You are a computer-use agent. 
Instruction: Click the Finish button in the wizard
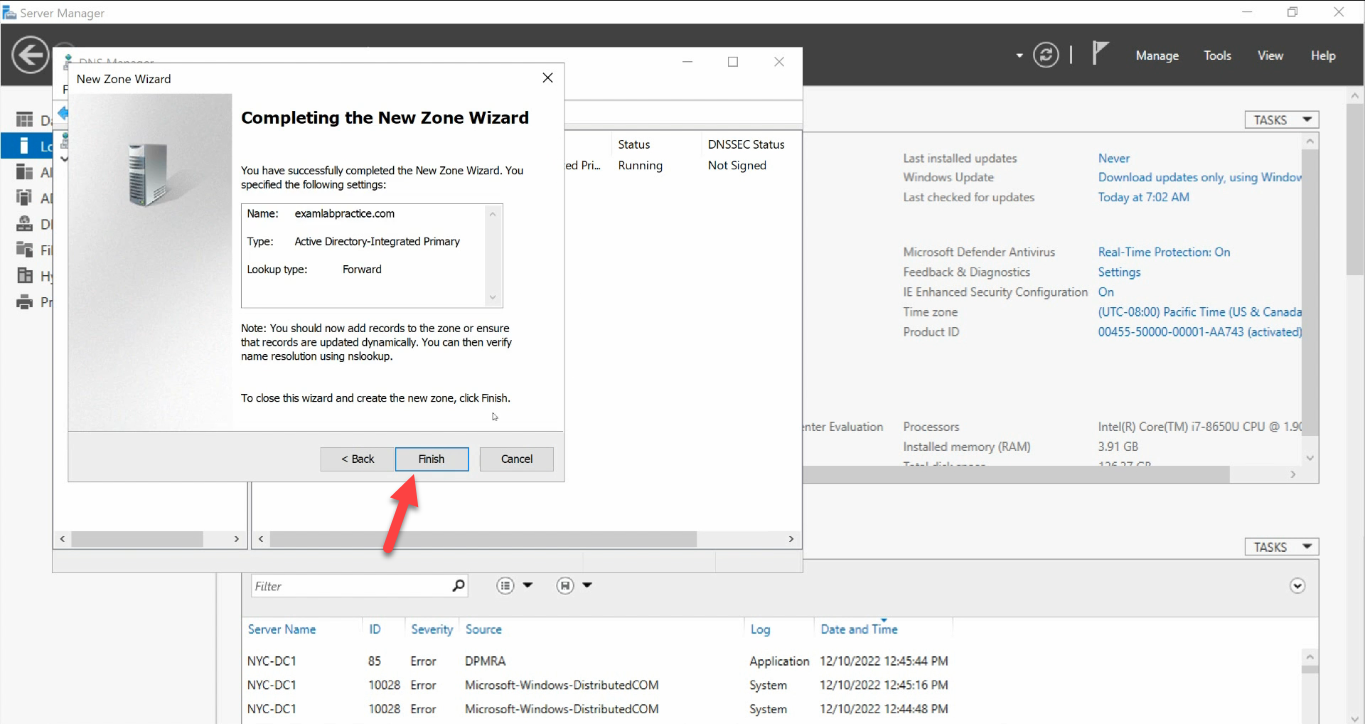(431, 459)
